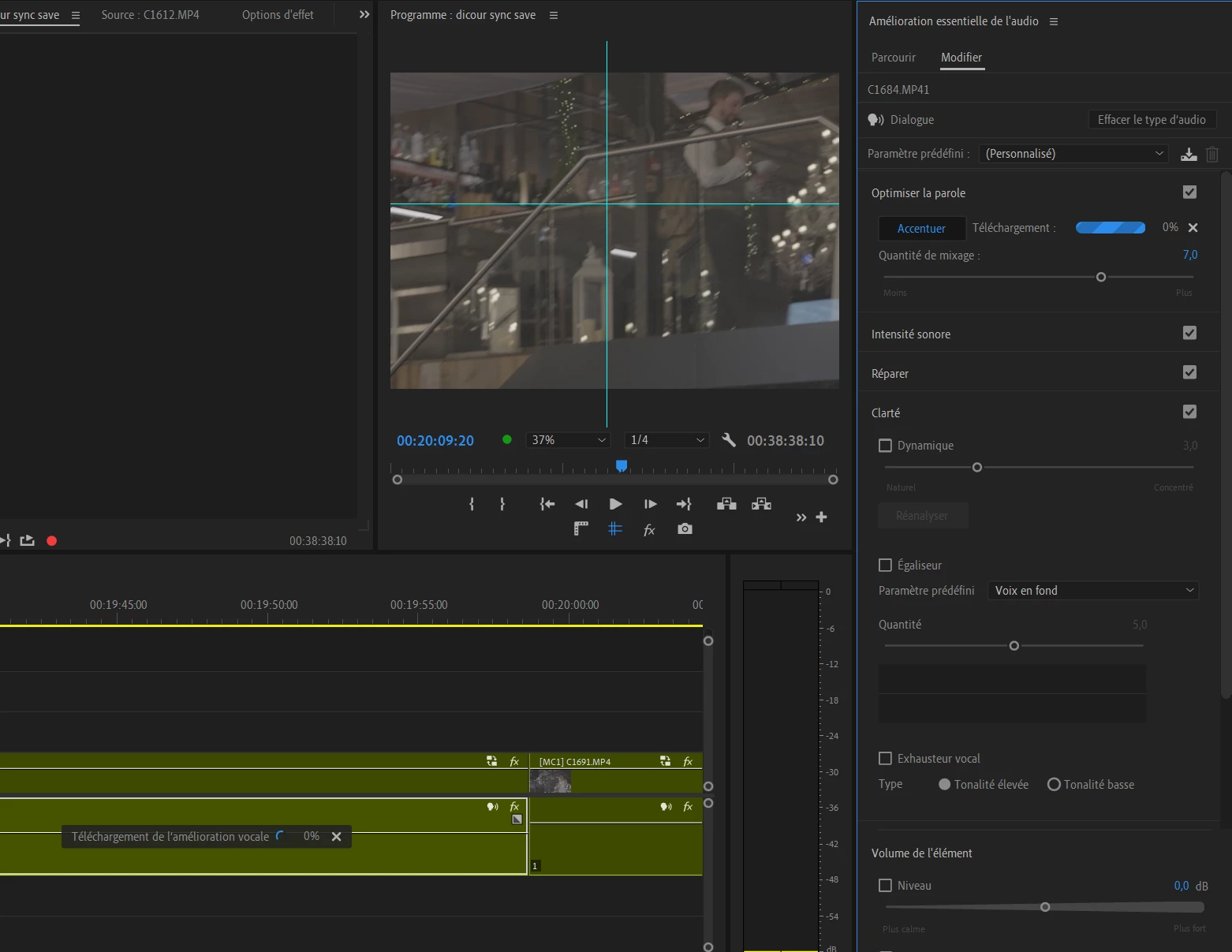Click the Mark In bracket icon

point(472,504)
